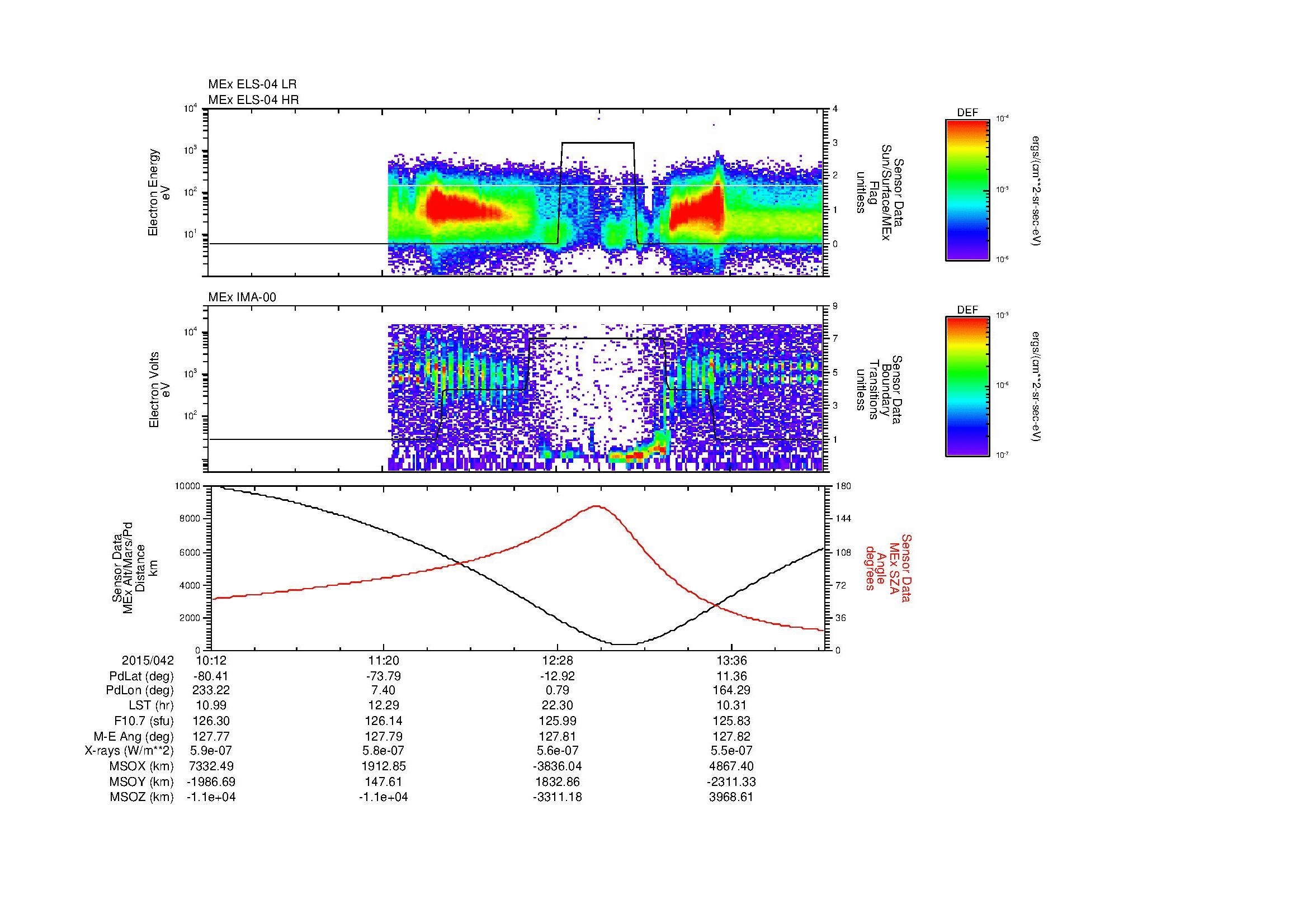Click the 'X-rays (W/m**2)' row label

[129, 751]
